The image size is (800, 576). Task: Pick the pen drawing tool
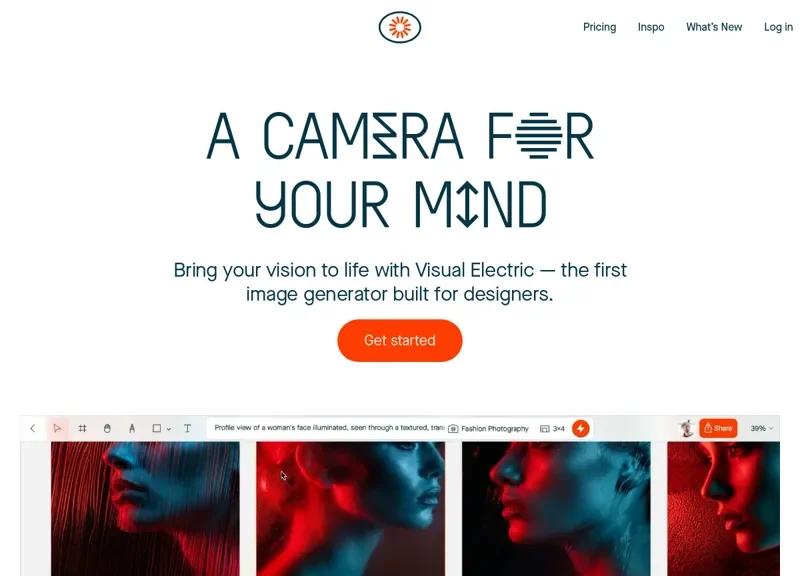tap(132, 429)
